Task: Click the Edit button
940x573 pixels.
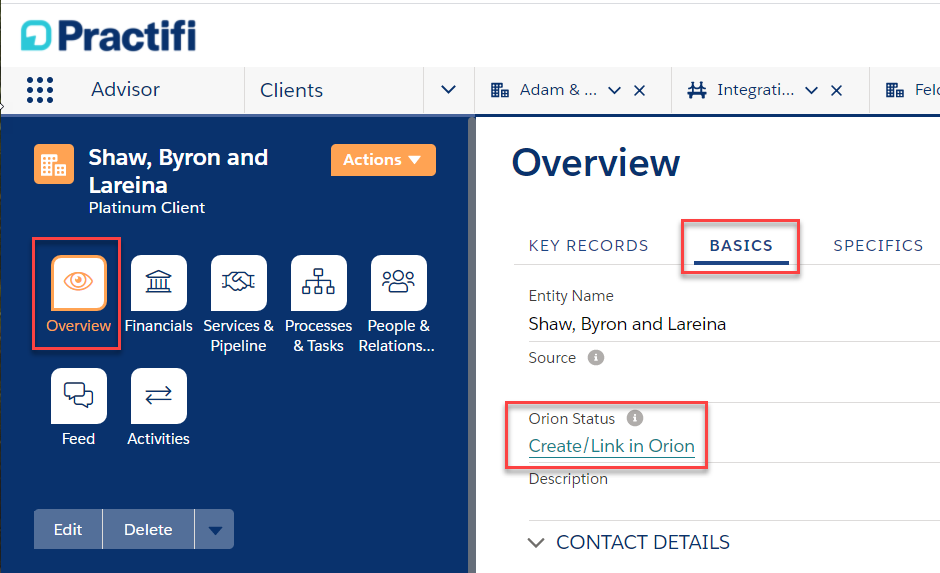Action: [x=68, y=529]
